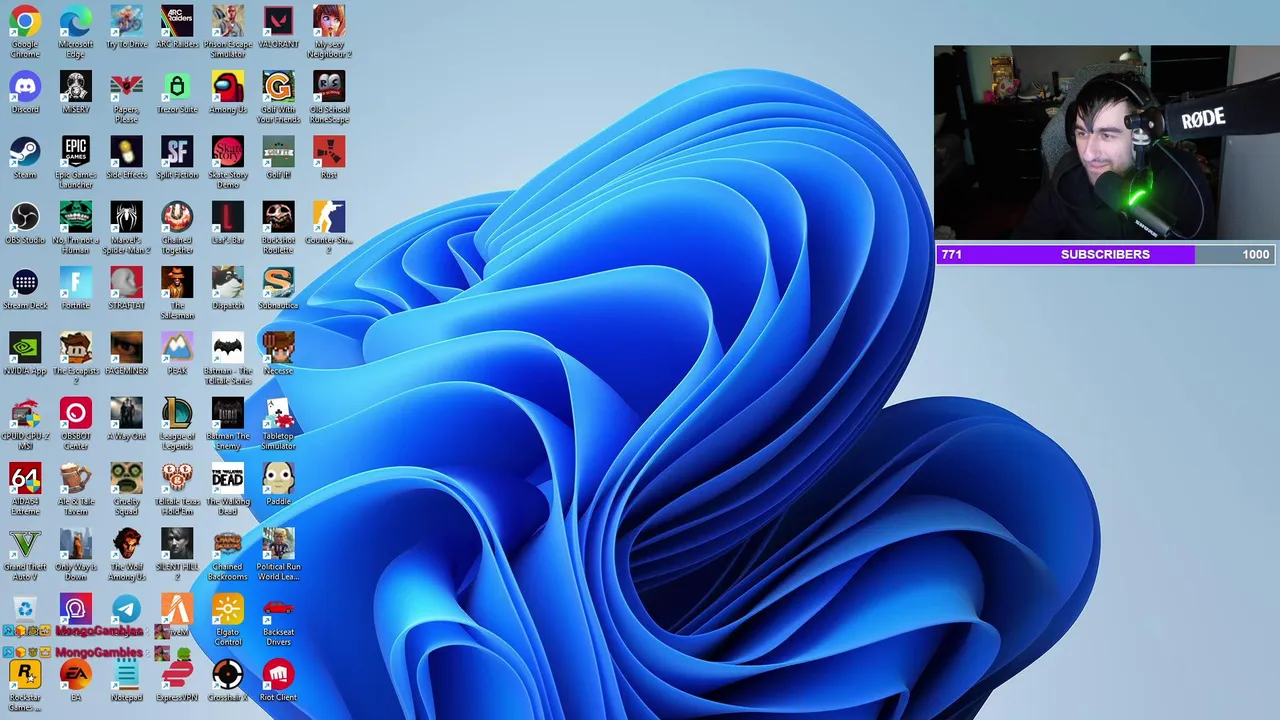Image resolution: width=1280 pixels, height=720 pixels.
Task: Launch the OBSBOT Center icon
Action: tap(76, 413)
